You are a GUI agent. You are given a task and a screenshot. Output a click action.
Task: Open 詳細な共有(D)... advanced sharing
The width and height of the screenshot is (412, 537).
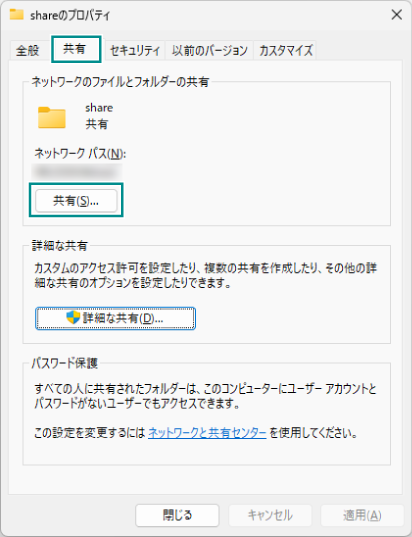coord(115,318)
